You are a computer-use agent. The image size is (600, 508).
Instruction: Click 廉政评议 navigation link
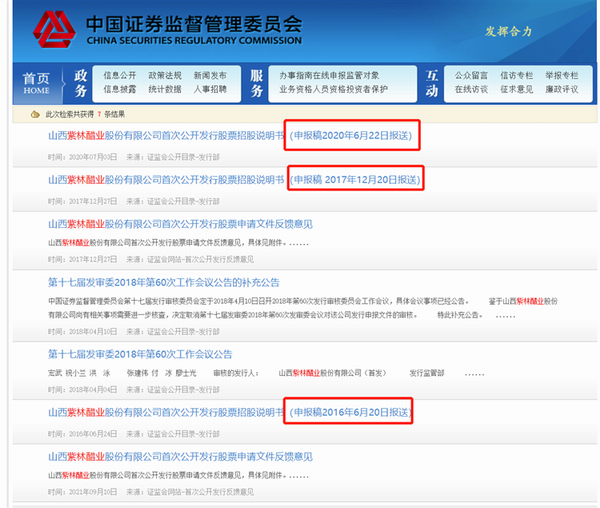(561, 89)
